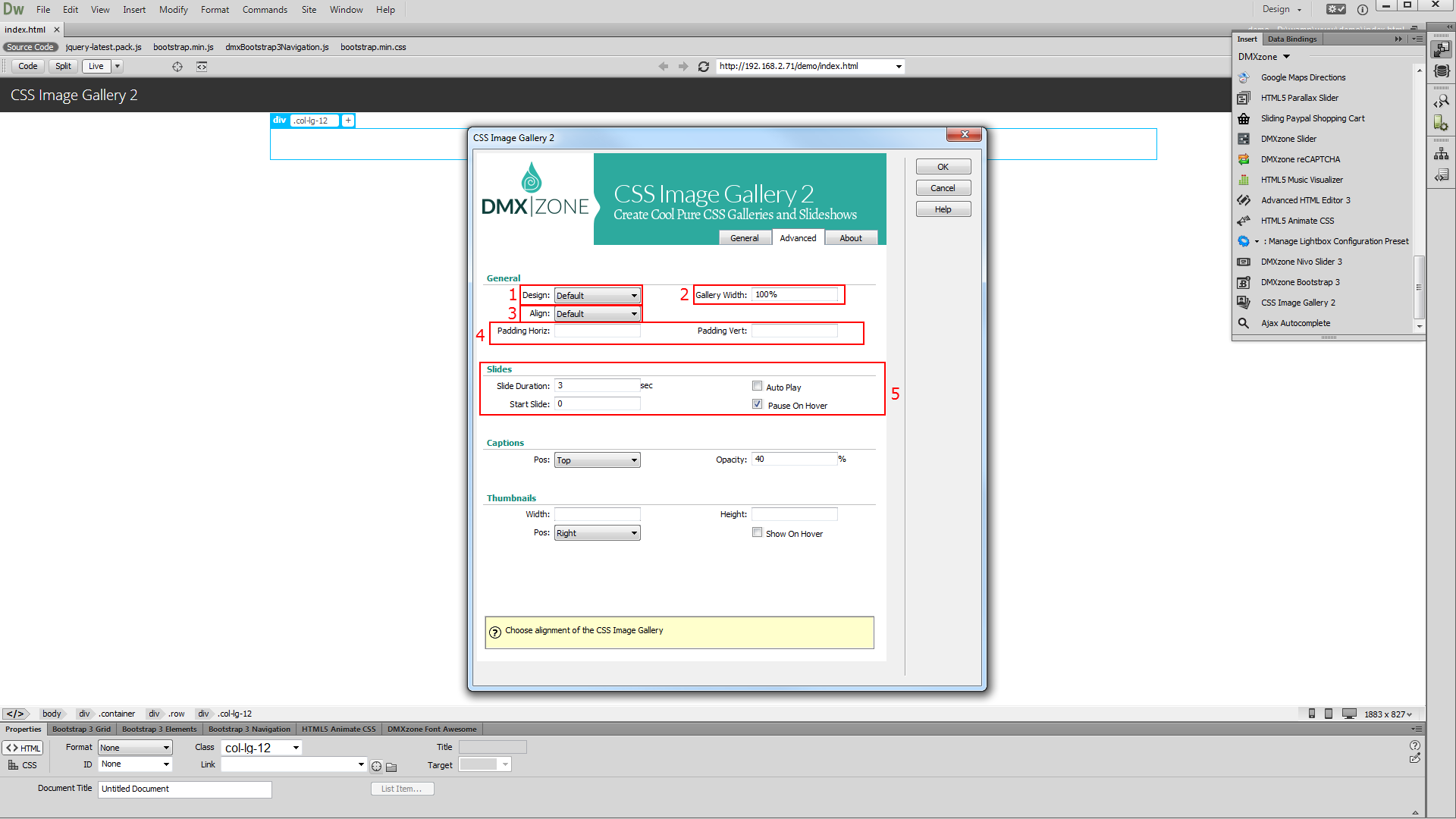Click the inspect crosshair icon in toolbar
The image size is (1456, 819).
pos(177,67)
